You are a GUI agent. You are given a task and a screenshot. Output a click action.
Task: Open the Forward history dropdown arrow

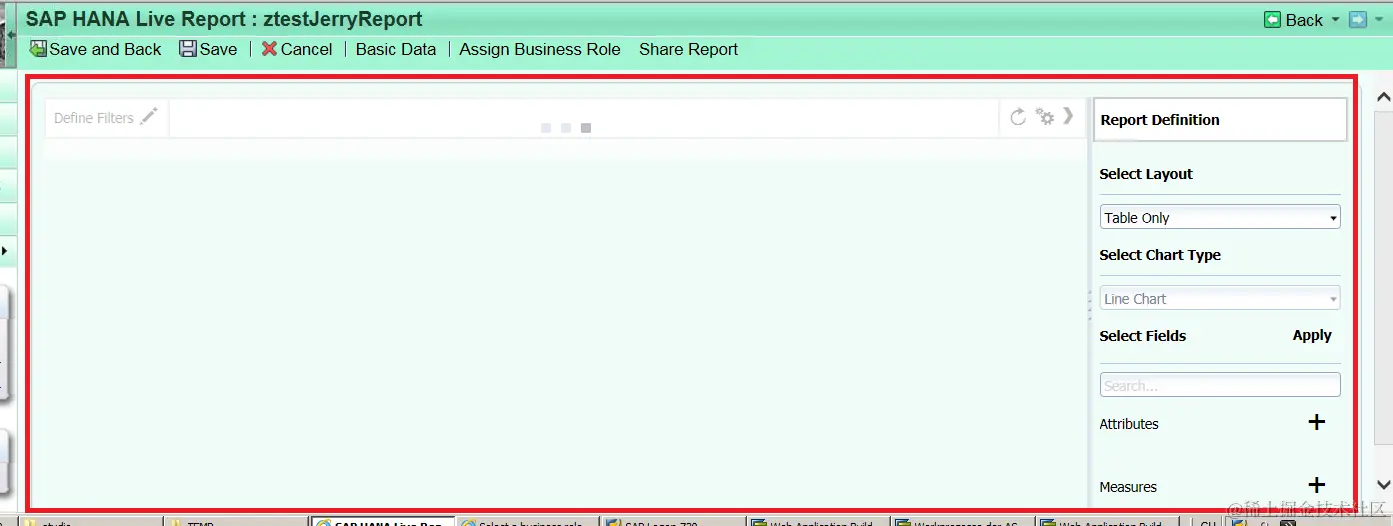[1378, 20]
